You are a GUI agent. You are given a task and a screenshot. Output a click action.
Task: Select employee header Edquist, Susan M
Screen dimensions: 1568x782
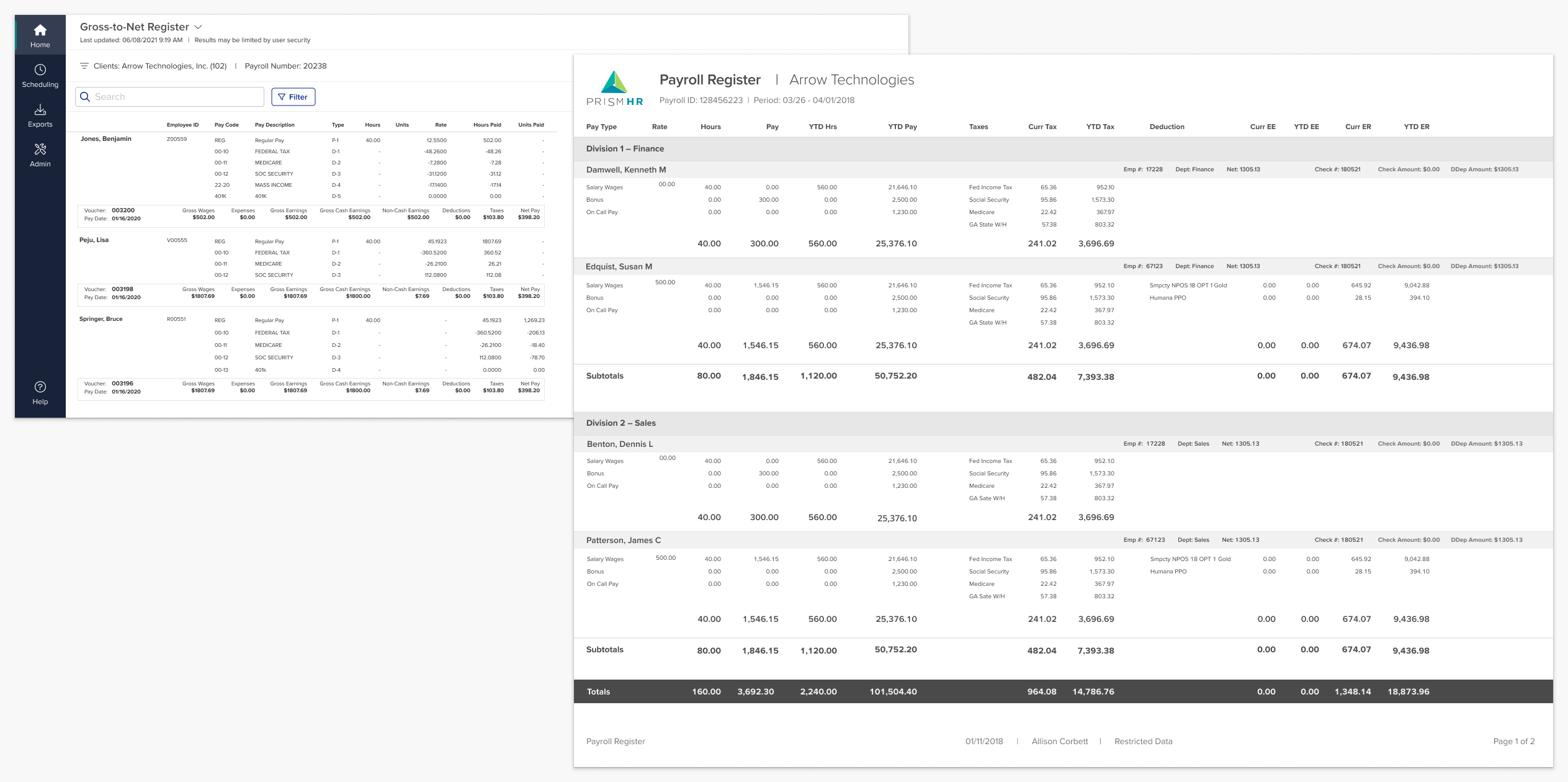619,267
